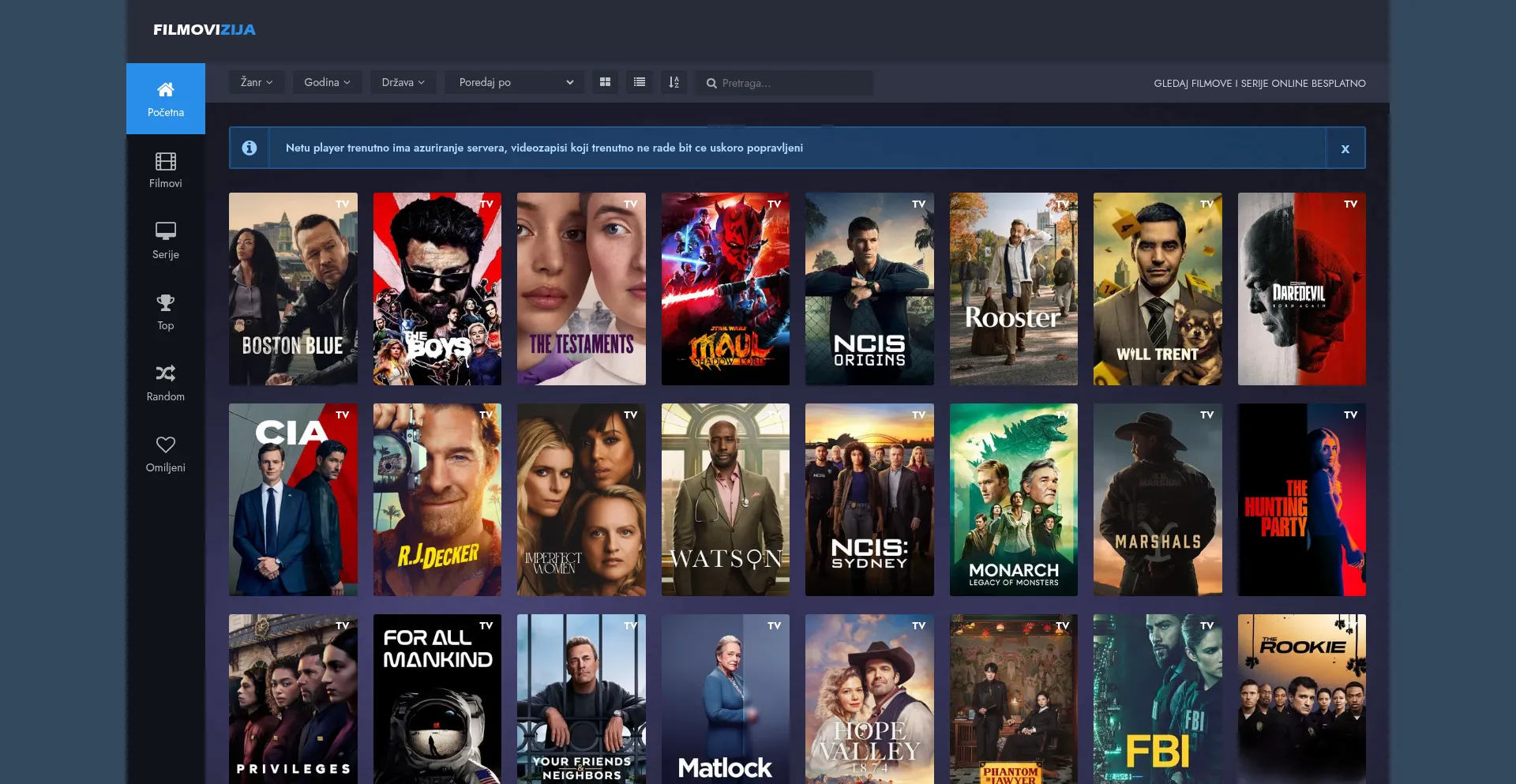Expand the Žanr dropdown
1516x784 pixels.
pyautogui.click(x=257, y=82)
